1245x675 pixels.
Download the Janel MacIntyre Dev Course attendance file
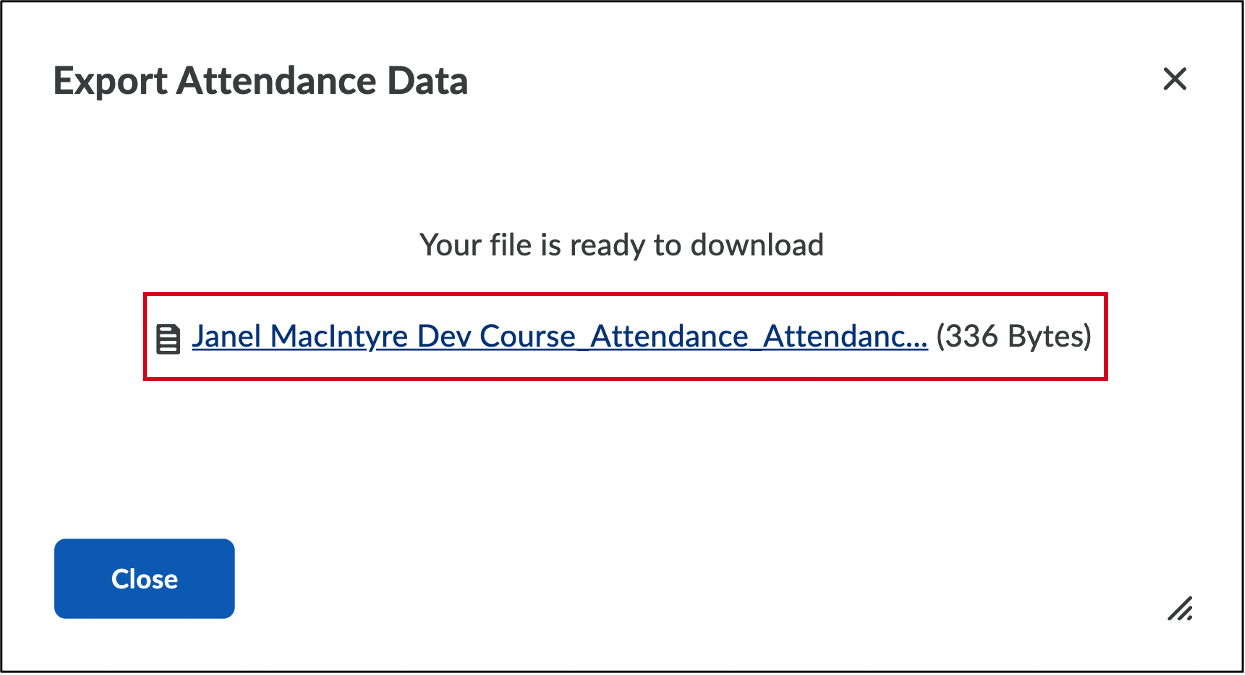pyautogui.click(x=559, y=337)
